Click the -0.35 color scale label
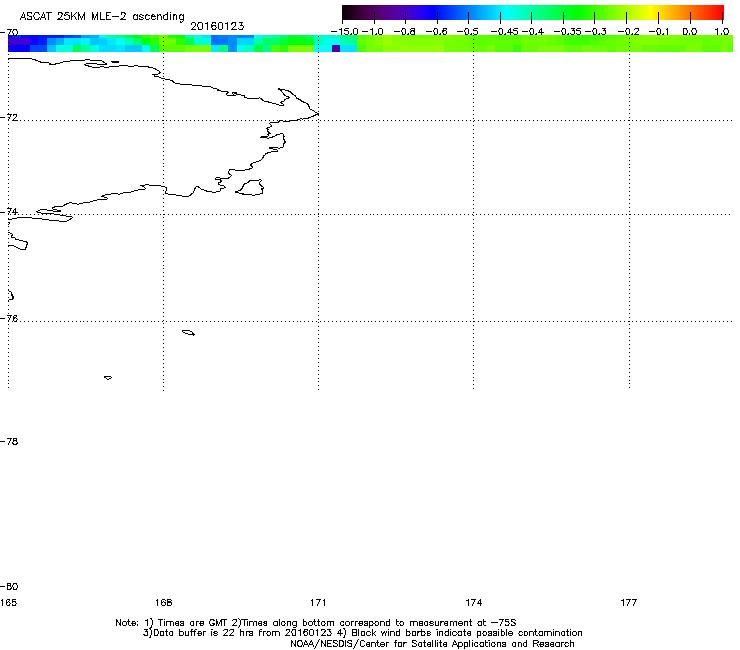 (x=567, y=32)
